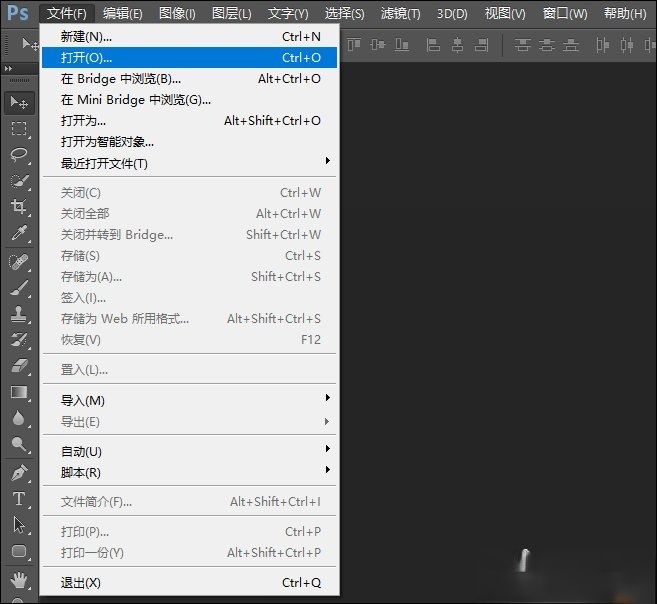The height and width of the screenshot is (604, 657).
Task: Click the distribute left edges icon
Action: coord(603,44)
